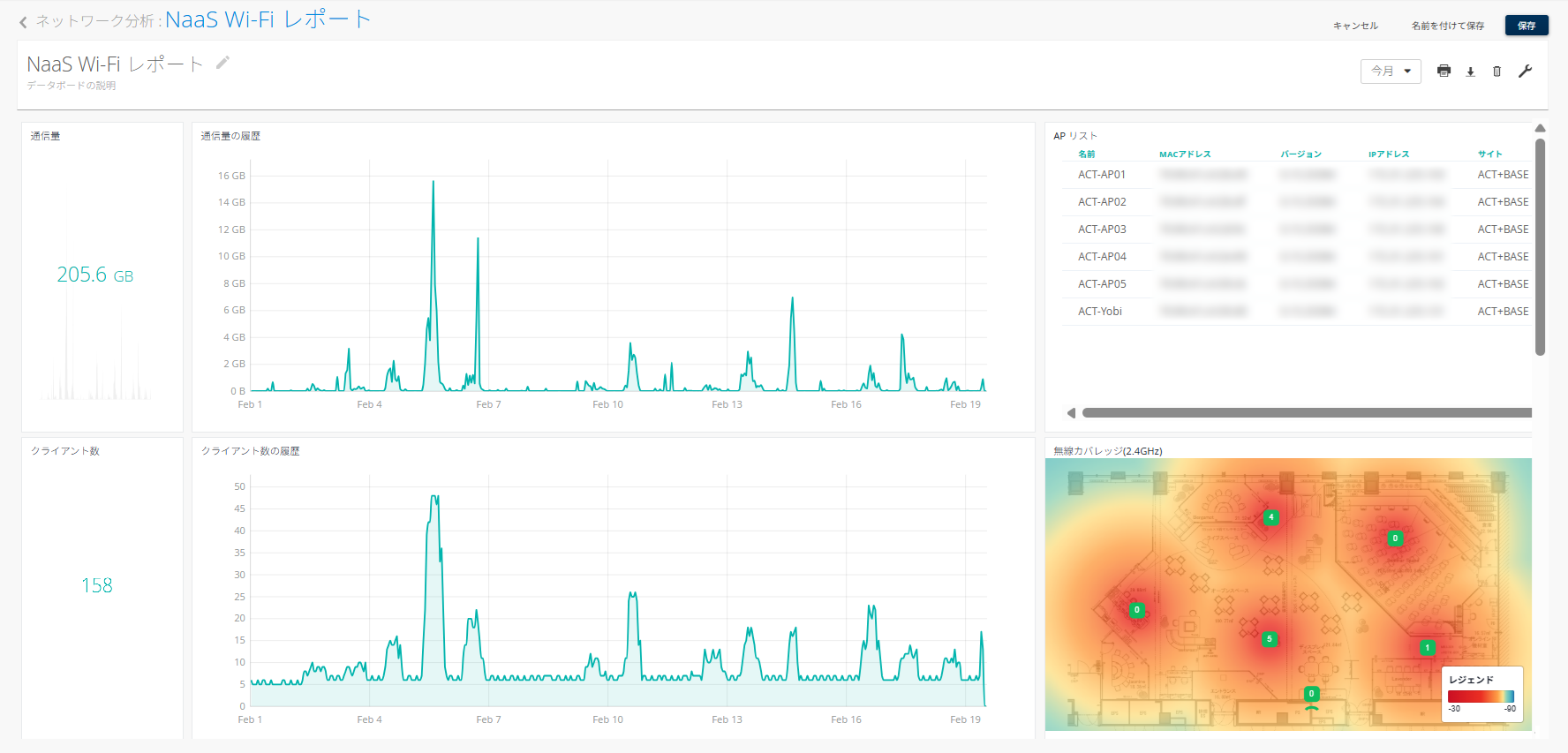
Task: Select the AP marker labeled 4 on heatmap
Action: click(x=1270, y=517)
